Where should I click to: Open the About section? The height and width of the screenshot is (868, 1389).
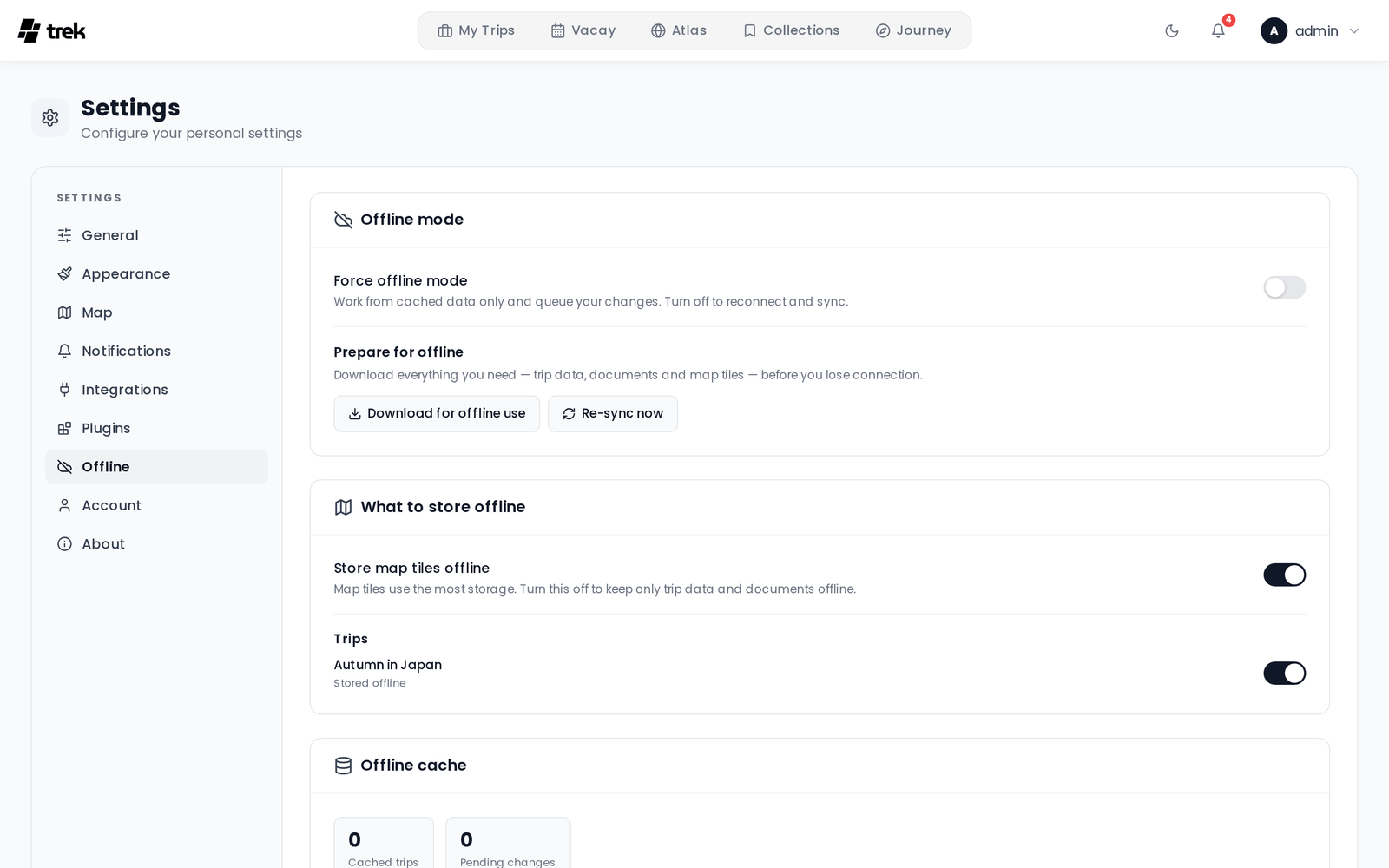coord(156,544)
